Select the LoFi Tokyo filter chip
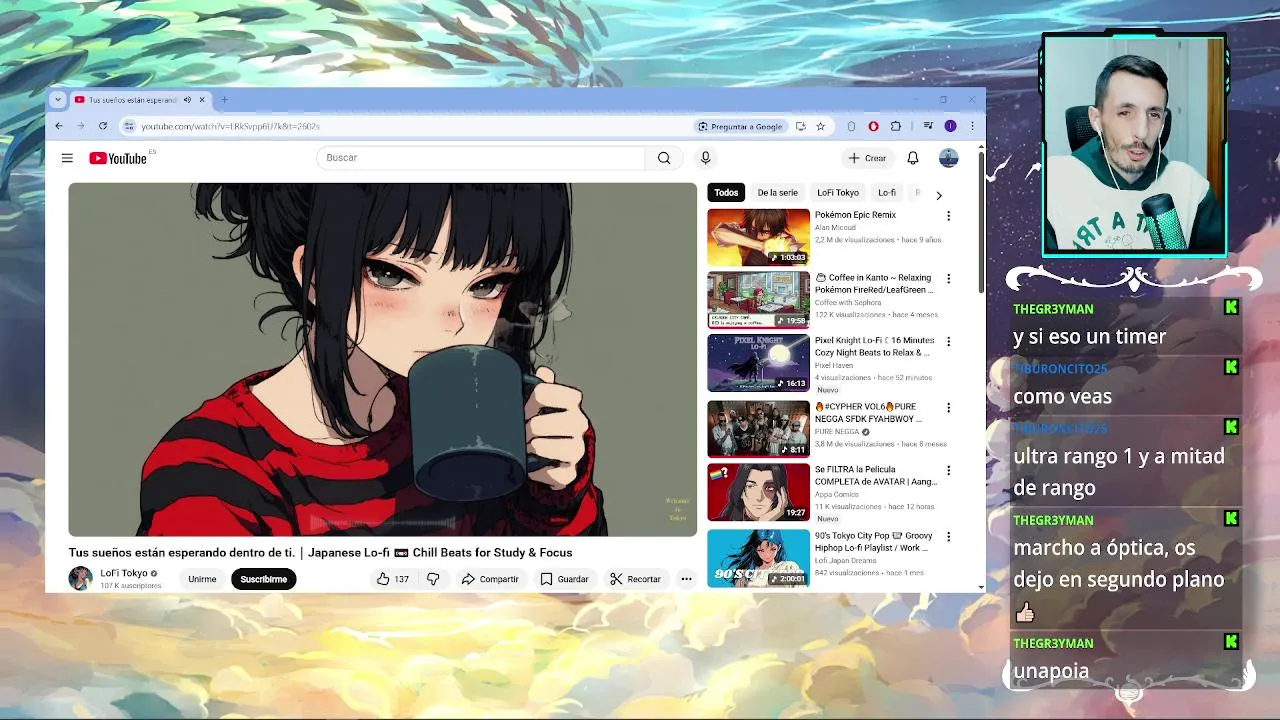The width and height of the screenshot is (1280, 720). pos(838,192)
